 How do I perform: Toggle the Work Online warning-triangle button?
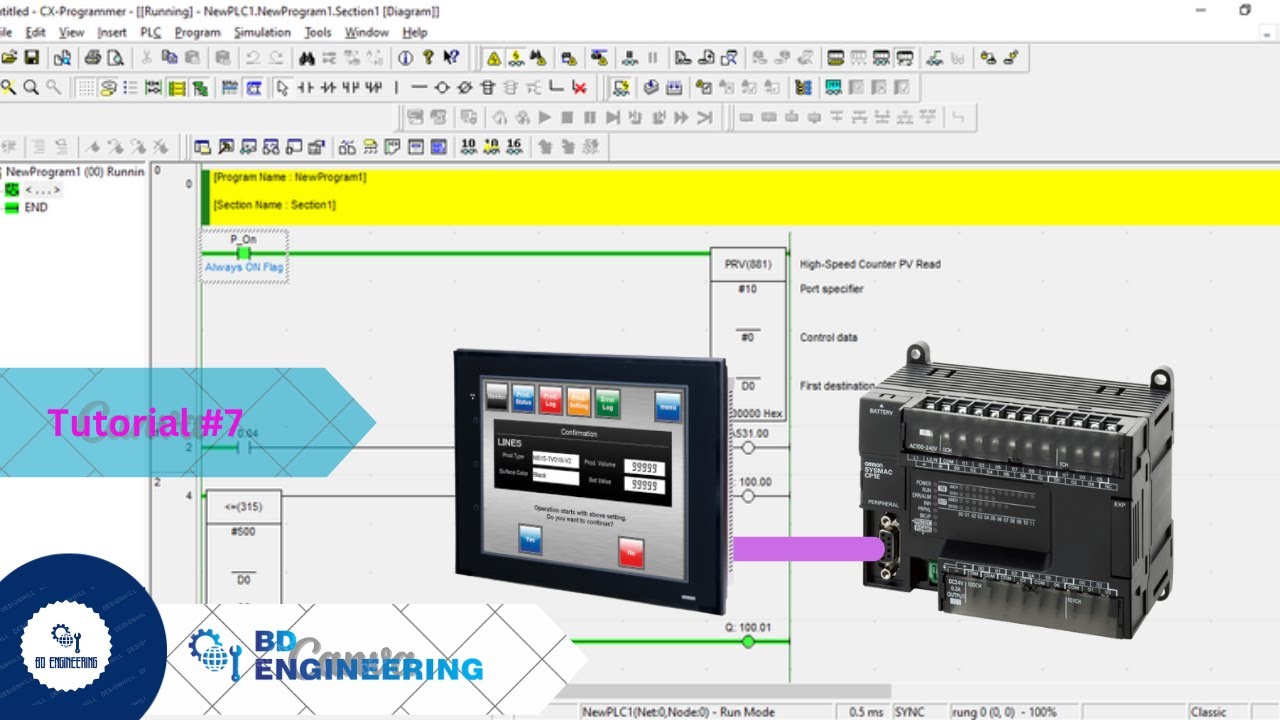pyautogui.click(x=493, y=57)
